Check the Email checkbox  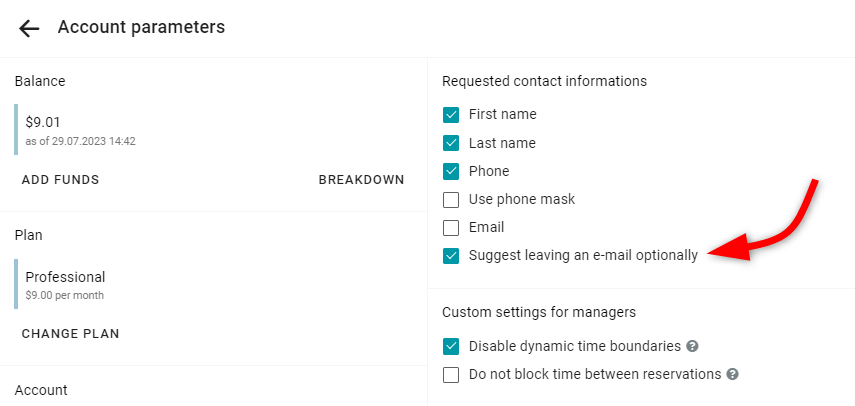(451, 227)
